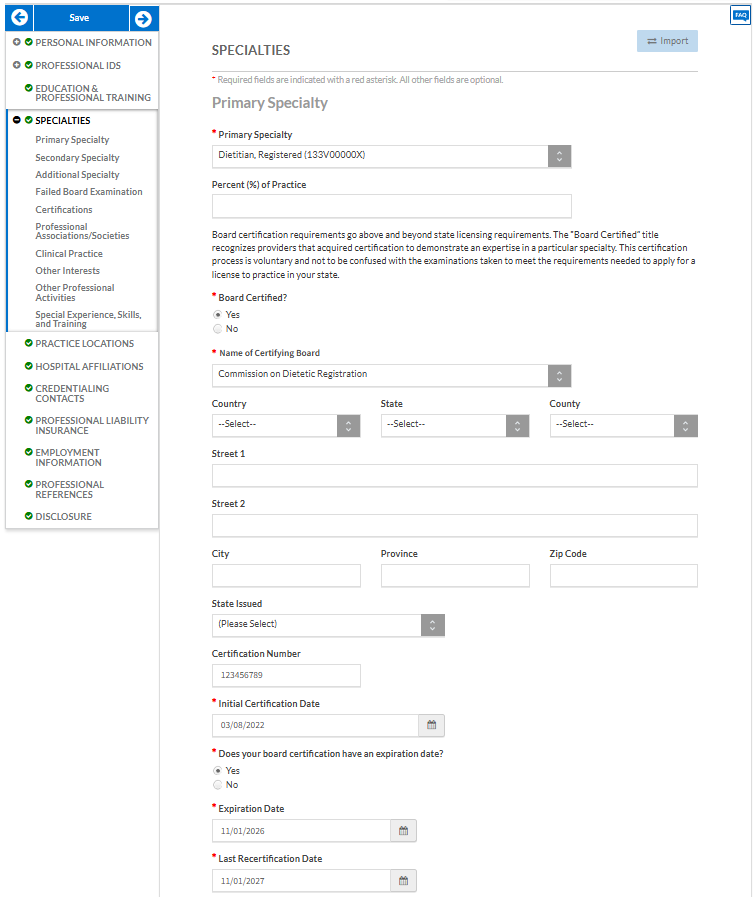
Task: Jump to Failed Board Examination subsection
Action: point(89,192)
